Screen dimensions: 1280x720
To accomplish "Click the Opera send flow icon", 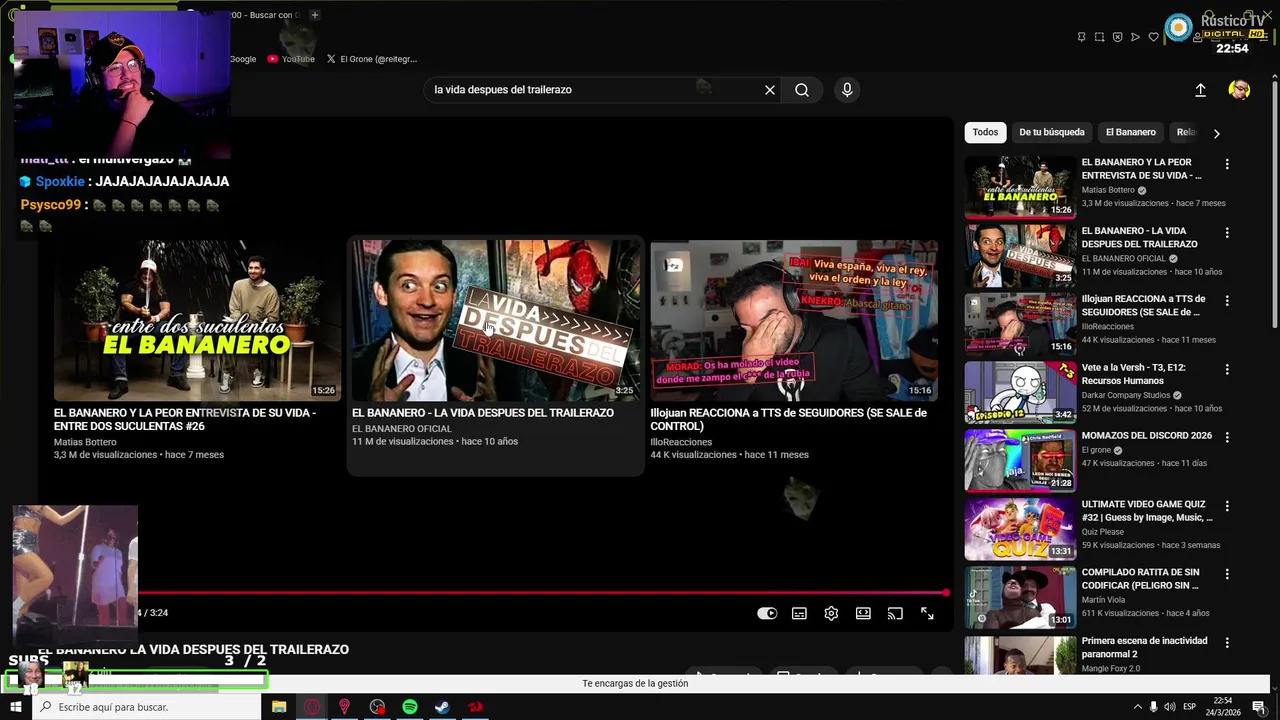I will coord(1135,37).
